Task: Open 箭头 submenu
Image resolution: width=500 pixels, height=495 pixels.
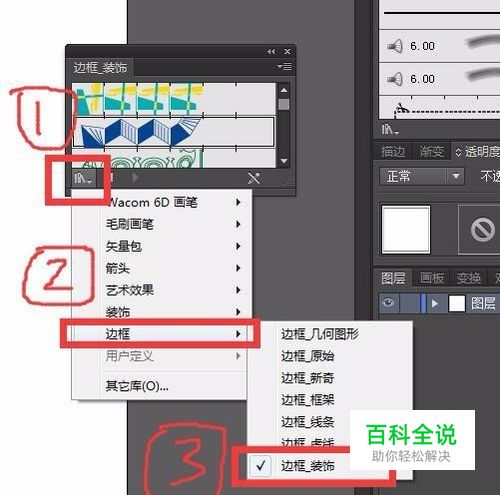Action: click(x=162, y=268)
